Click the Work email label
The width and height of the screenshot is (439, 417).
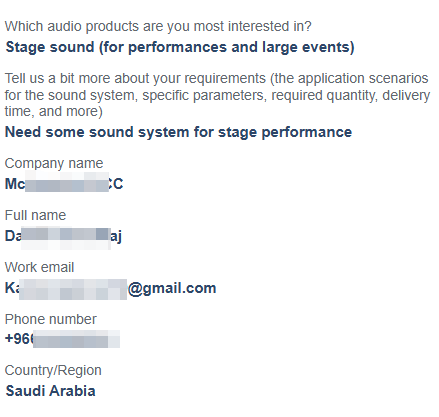click(39, 267)
